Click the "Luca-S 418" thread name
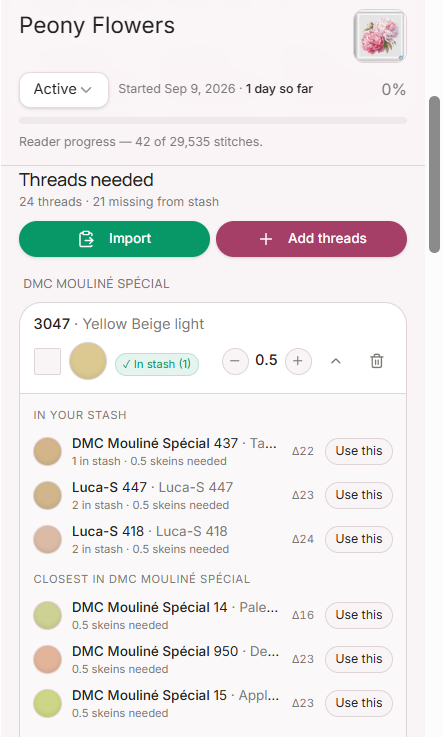Image resolution: width=442 pixels, height=737 pixels. coord(108,531)
